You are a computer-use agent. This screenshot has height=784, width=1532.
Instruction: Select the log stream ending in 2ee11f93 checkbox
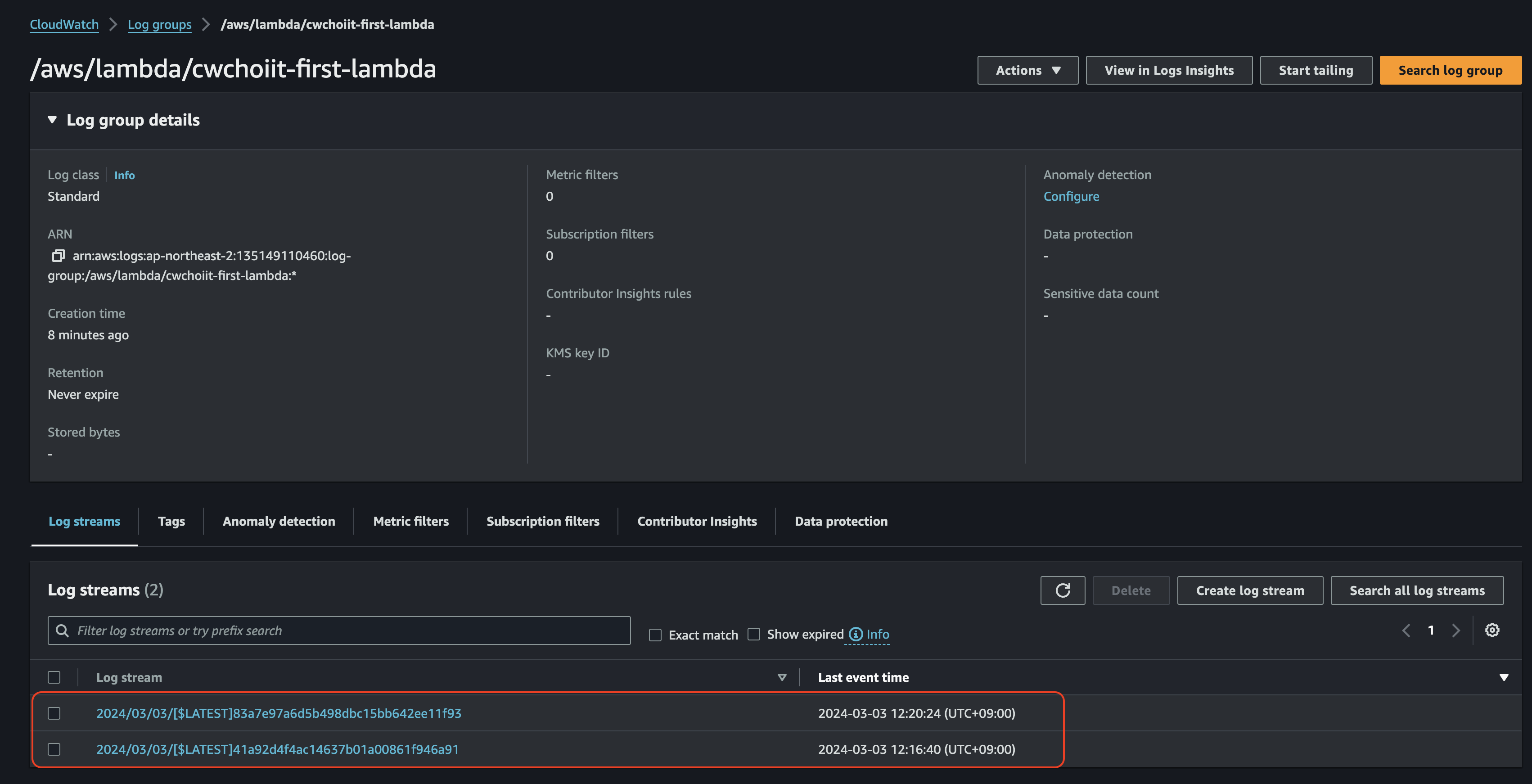tap(54, 712)
